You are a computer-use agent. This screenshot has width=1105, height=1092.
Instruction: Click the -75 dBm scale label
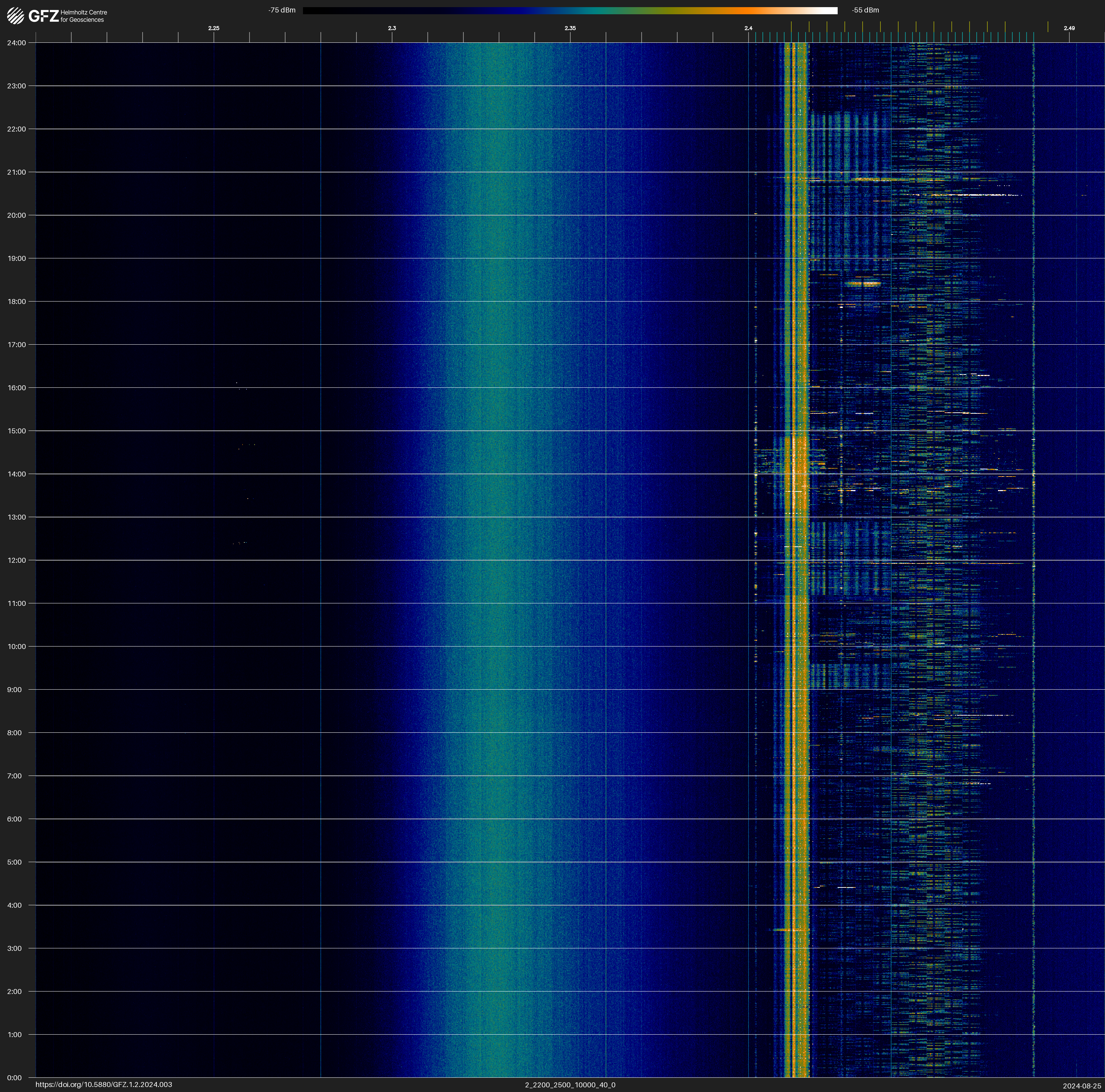(x=282, y=10)
